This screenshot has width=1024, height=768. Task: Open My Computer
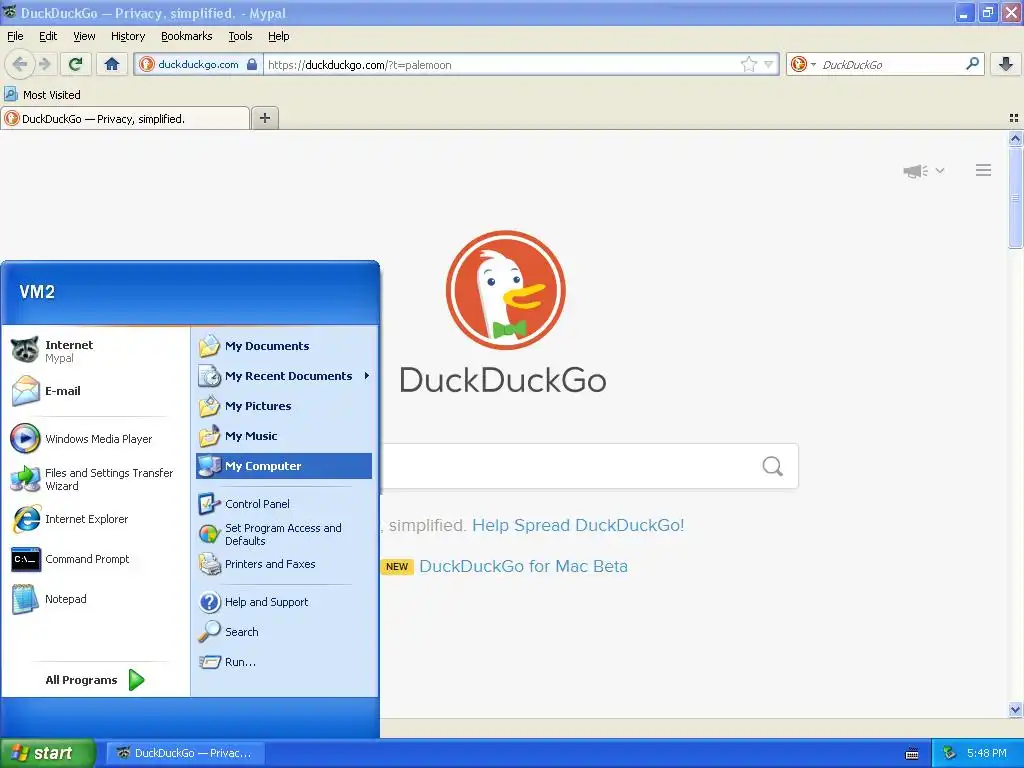click(x=283, y=466)
